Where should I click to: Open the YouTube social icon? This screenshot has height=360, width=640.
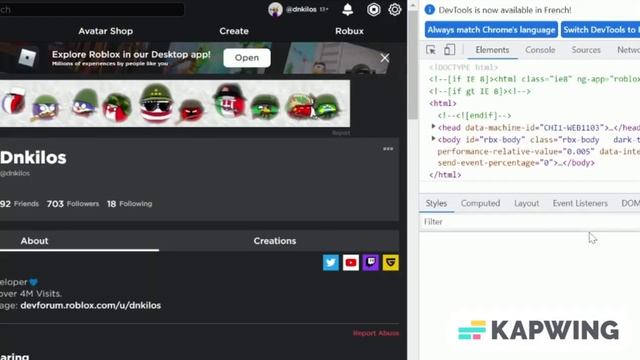[x=351, y=263]
